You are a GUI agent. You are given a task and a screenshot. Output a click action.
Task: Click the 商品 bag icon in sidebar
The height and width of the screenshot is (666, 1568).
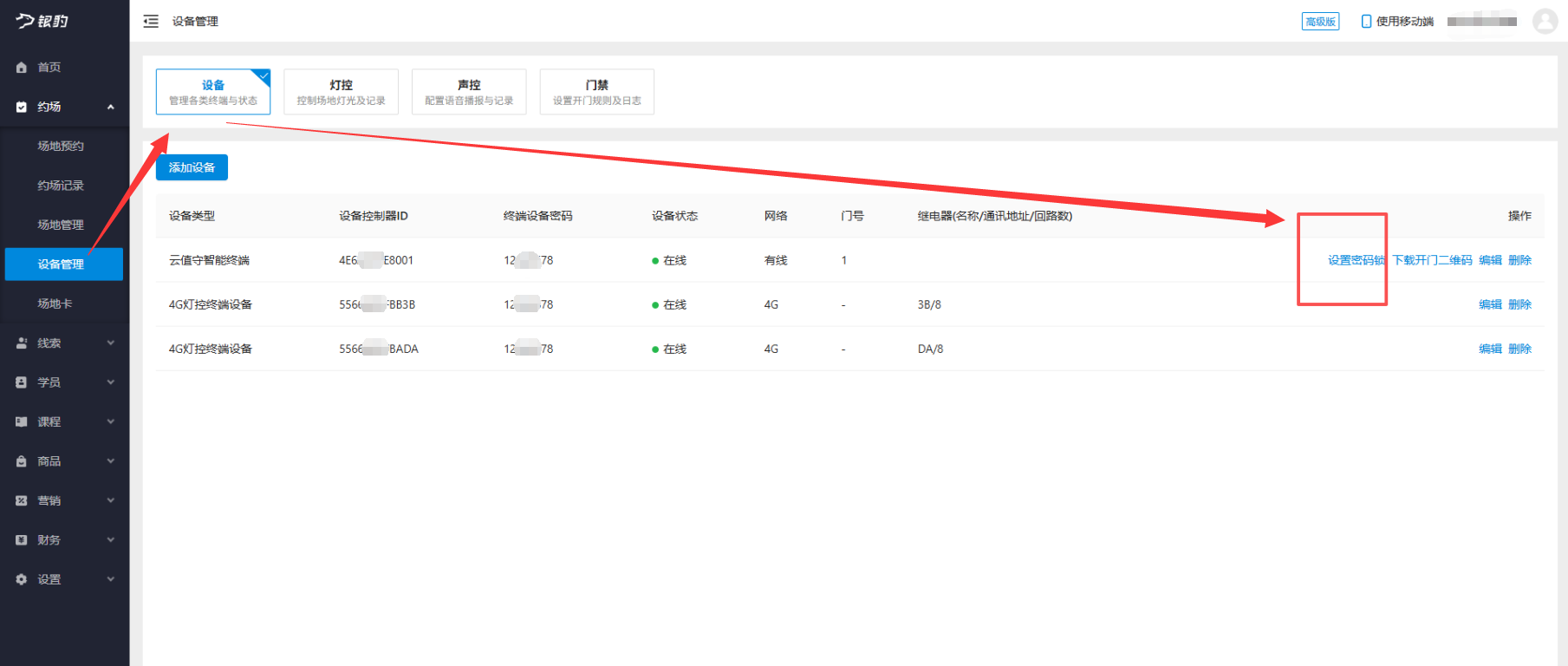tap(22, 461)
